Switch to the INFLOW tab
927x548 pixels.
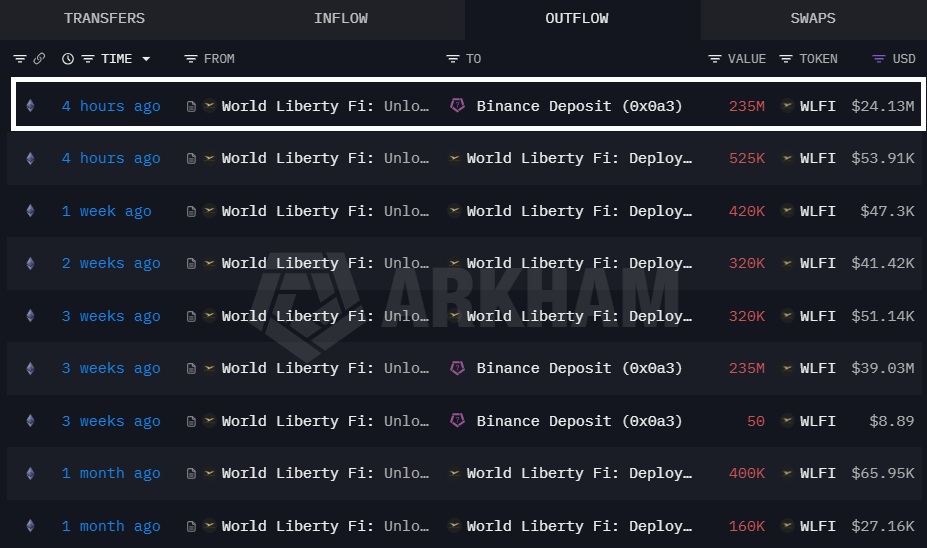pyautogui.click(x=341, y=18)
